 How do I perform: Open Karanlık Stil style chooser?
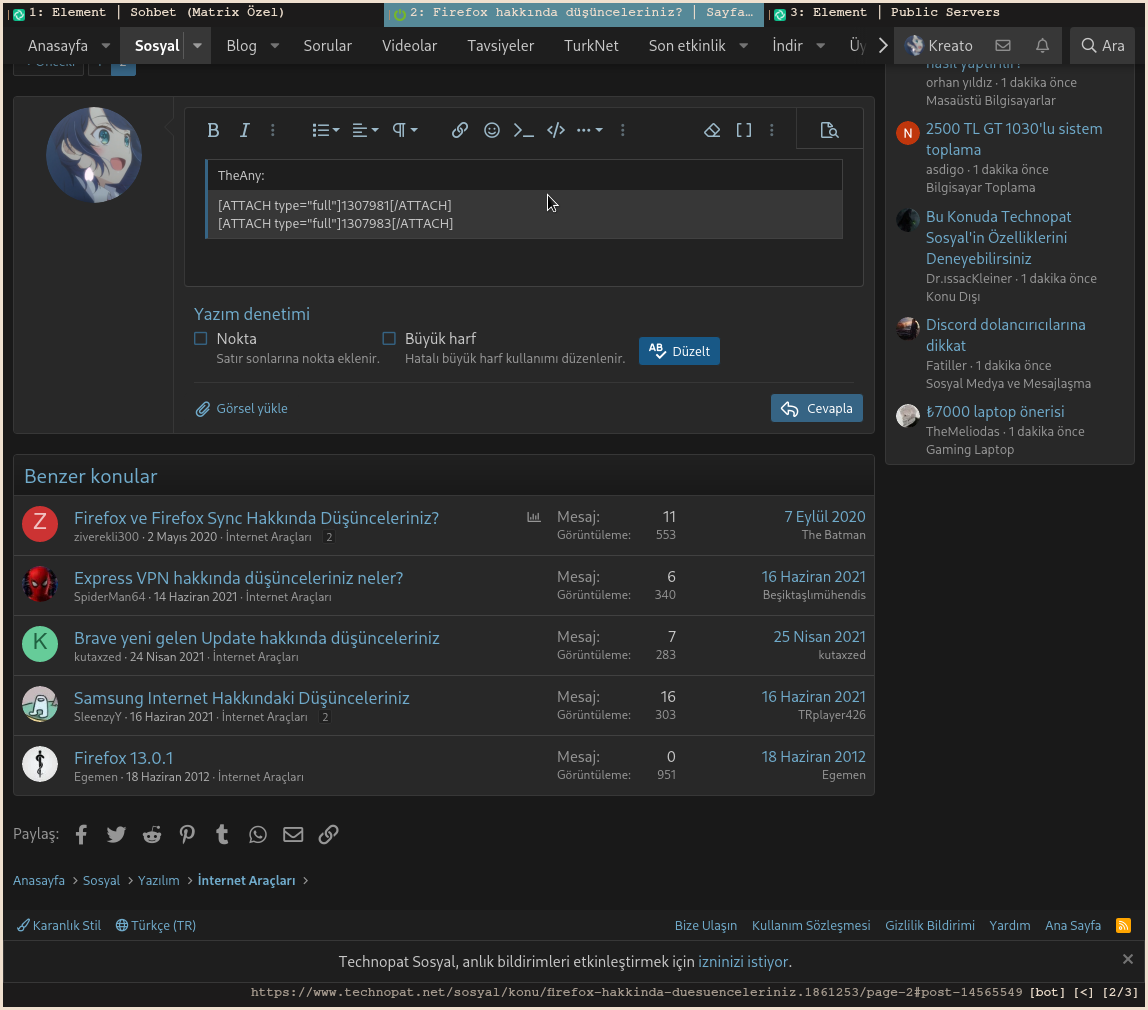point(59,925)
